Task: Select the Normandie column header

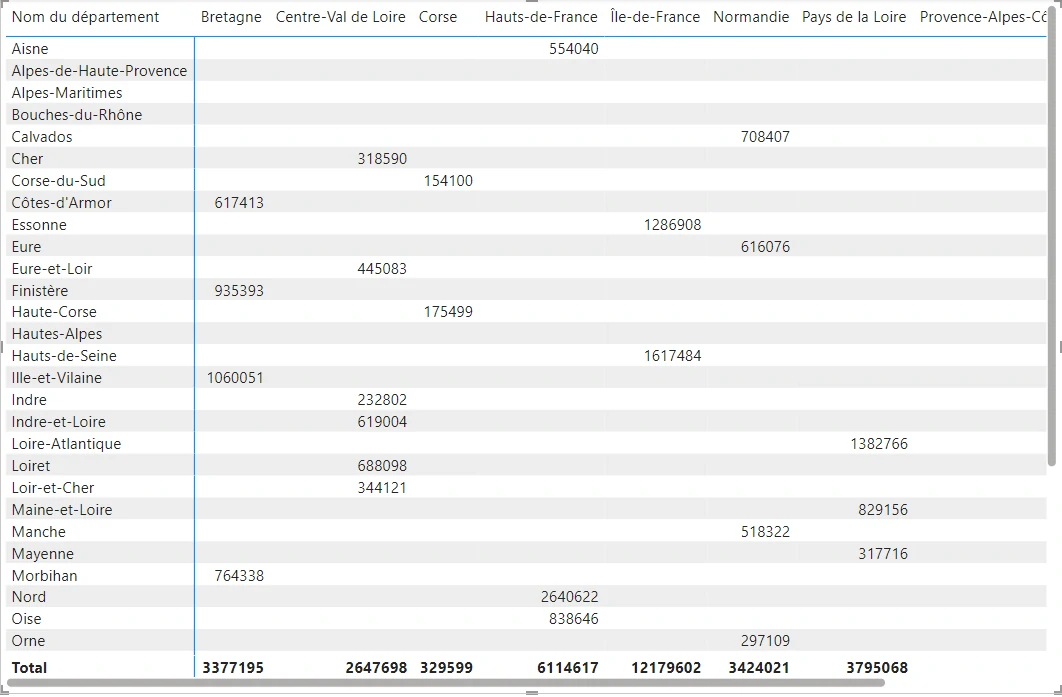Action: (x=751, y=17)
